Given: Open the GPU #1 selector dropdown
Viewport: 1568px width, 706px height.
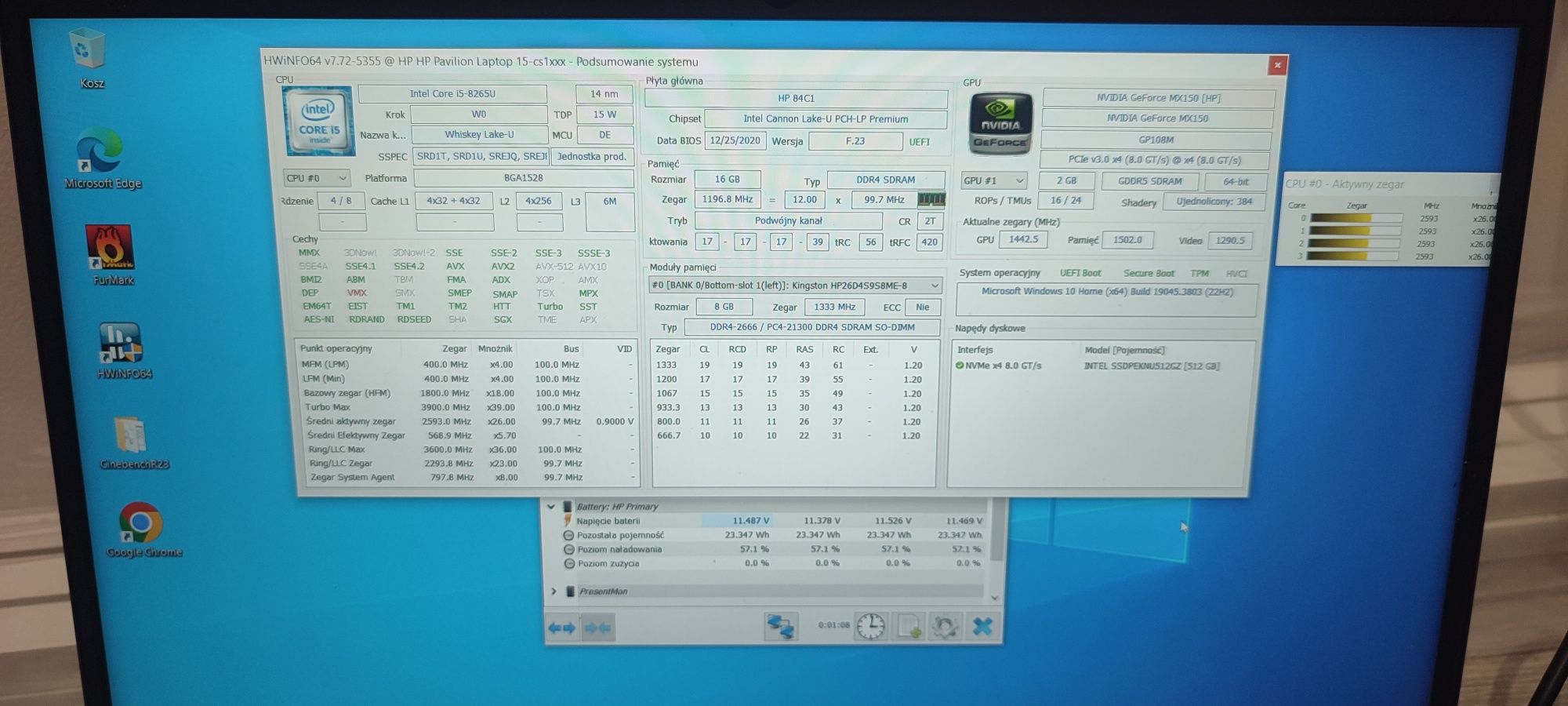Looking at the screenshot, I should pos(993,180).
